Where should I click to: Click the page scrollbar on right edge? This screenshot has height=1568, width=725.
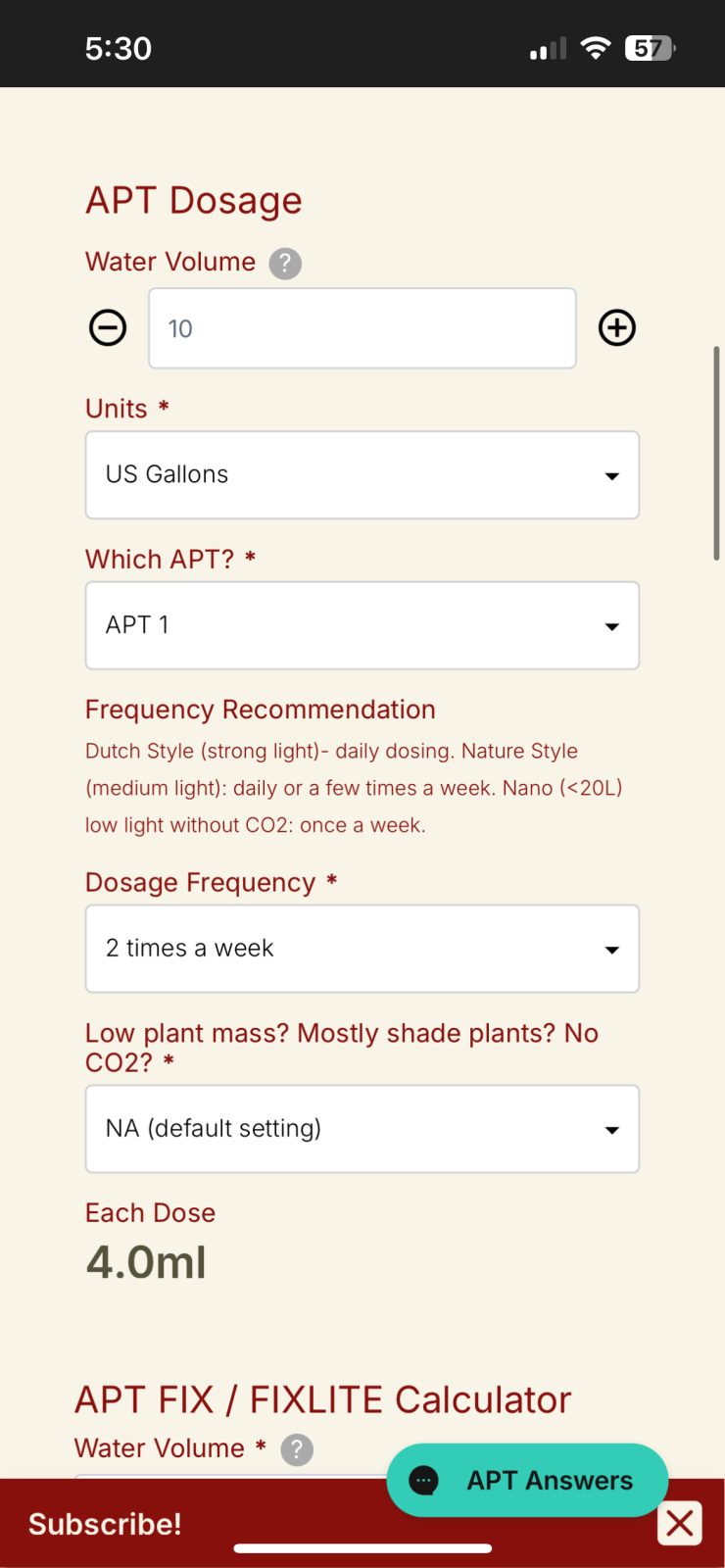point(717,453)
